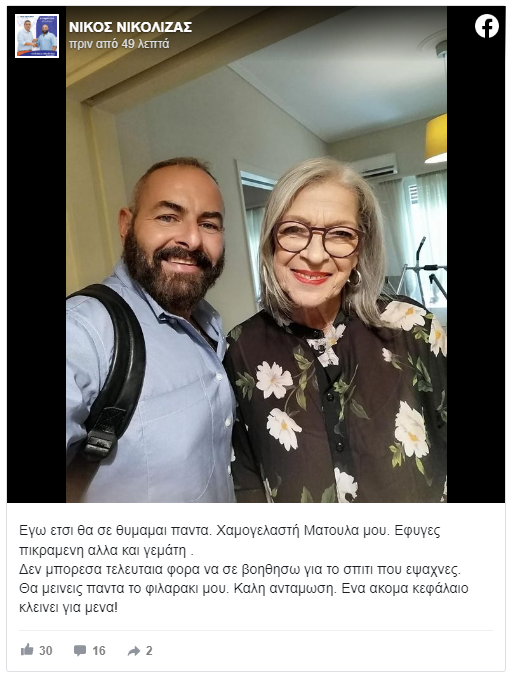Click the comment speech bubble icon

coord(80,650)
